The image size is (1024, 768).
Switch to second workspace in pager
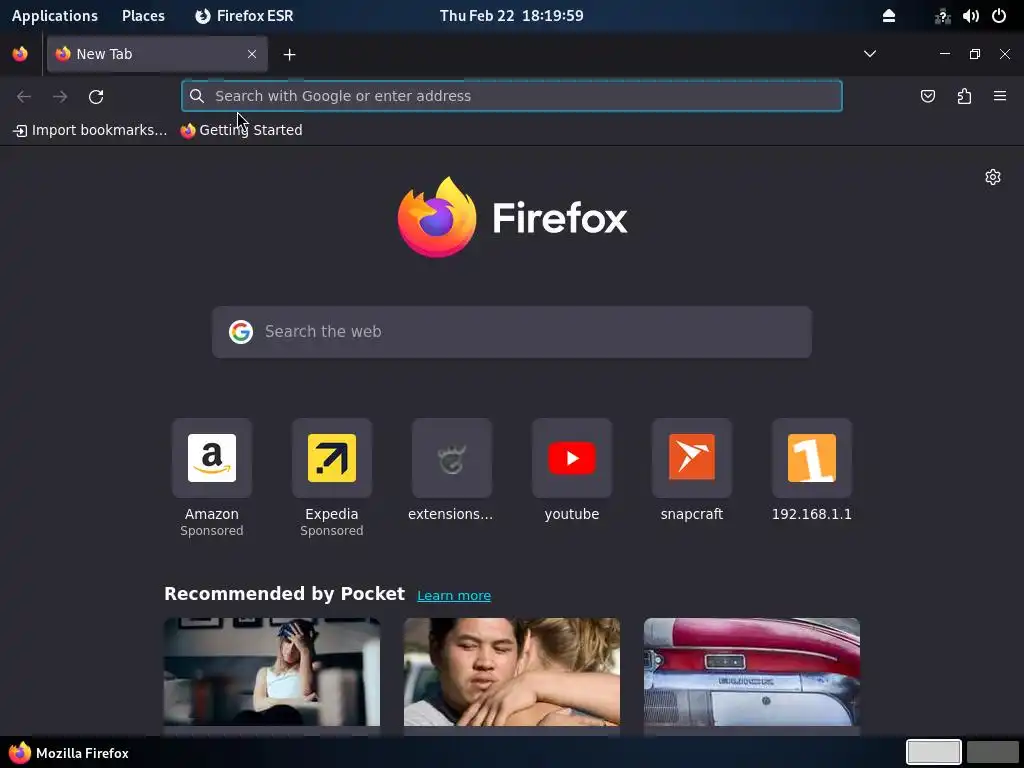point(992,752)
